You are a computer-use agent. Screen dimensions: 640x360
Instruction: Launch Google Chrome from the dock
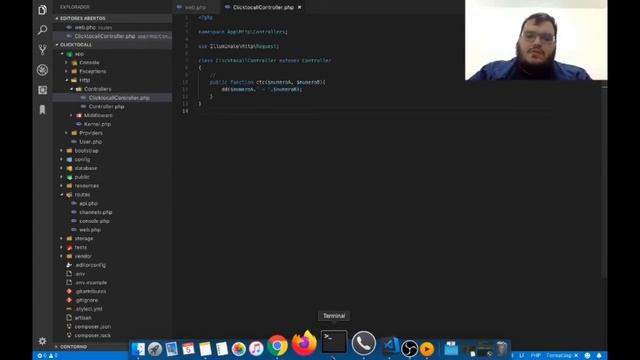(x=278, y=346)
